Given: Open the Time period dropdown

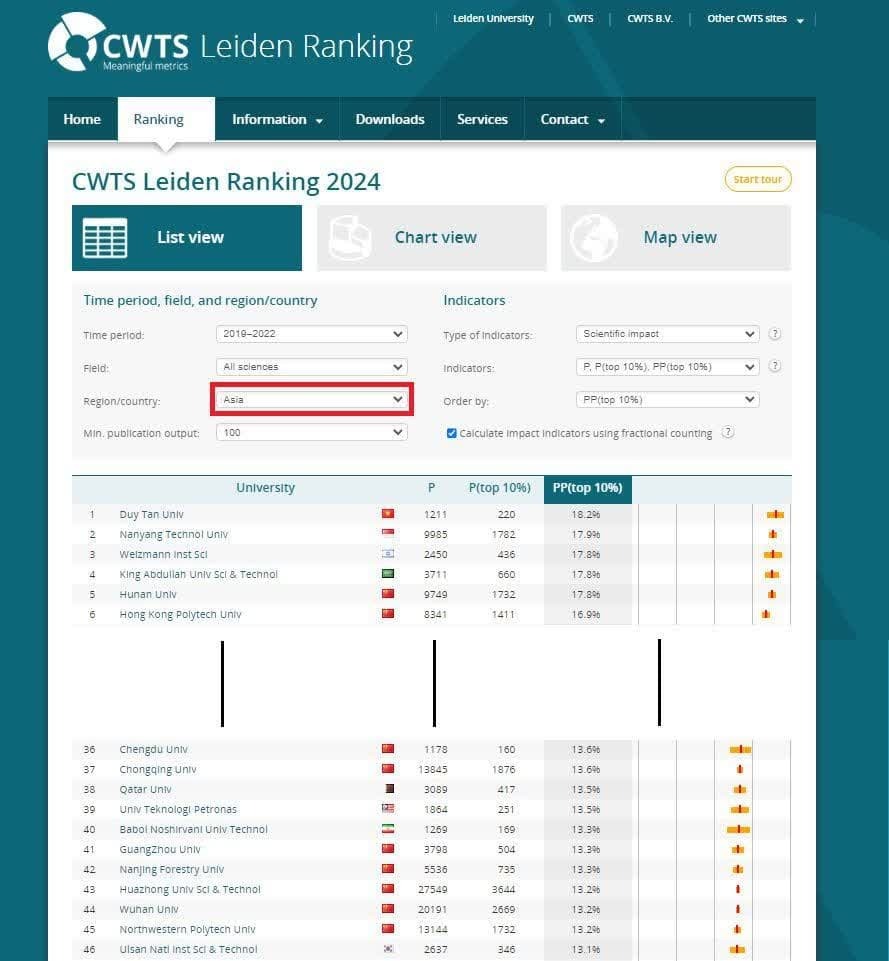Looking at the screenshot, I should pos(312,334).
